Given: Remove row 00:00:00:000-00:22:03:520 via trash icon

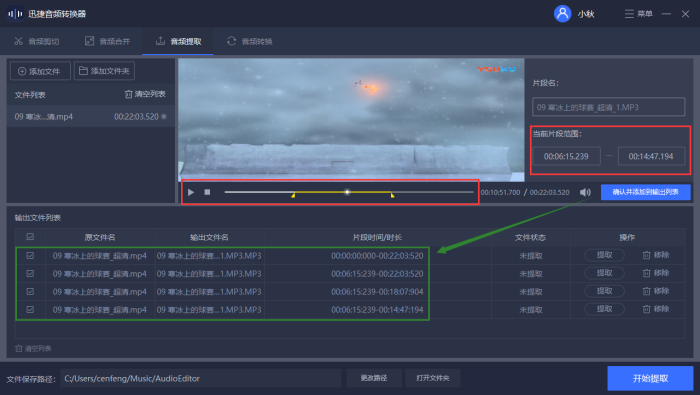Looking at the screenshot, I should coord(646,255).
